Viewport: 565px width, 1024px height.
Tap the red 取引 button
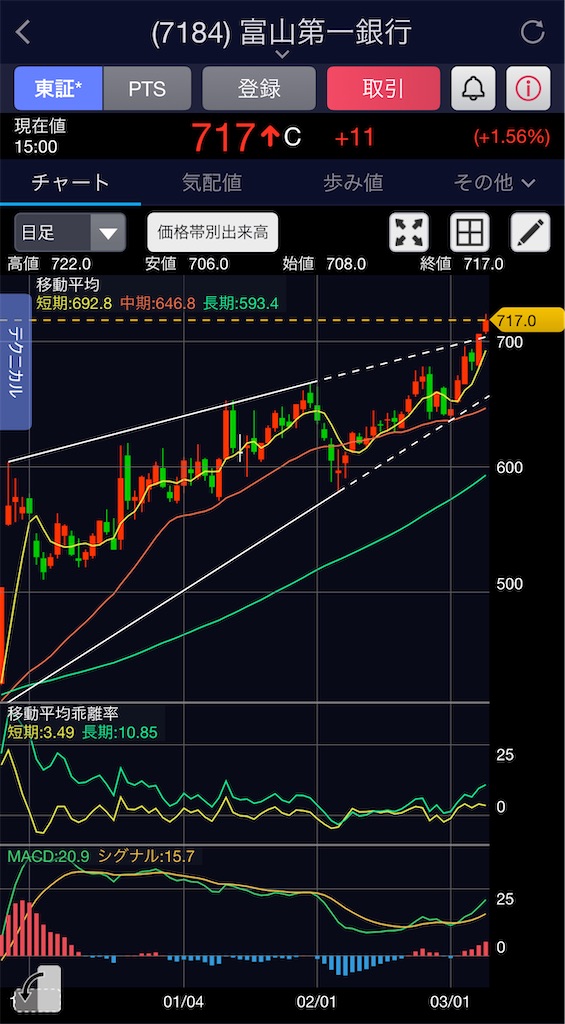(383, 88)
